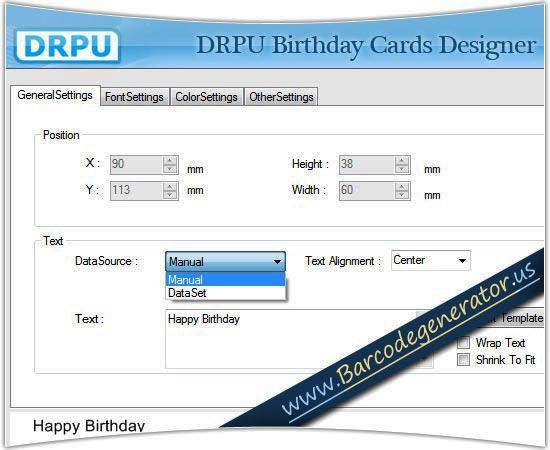Switch to the FontSettings tab
Screen dimensions: 550x450
[x=134, y=97]
